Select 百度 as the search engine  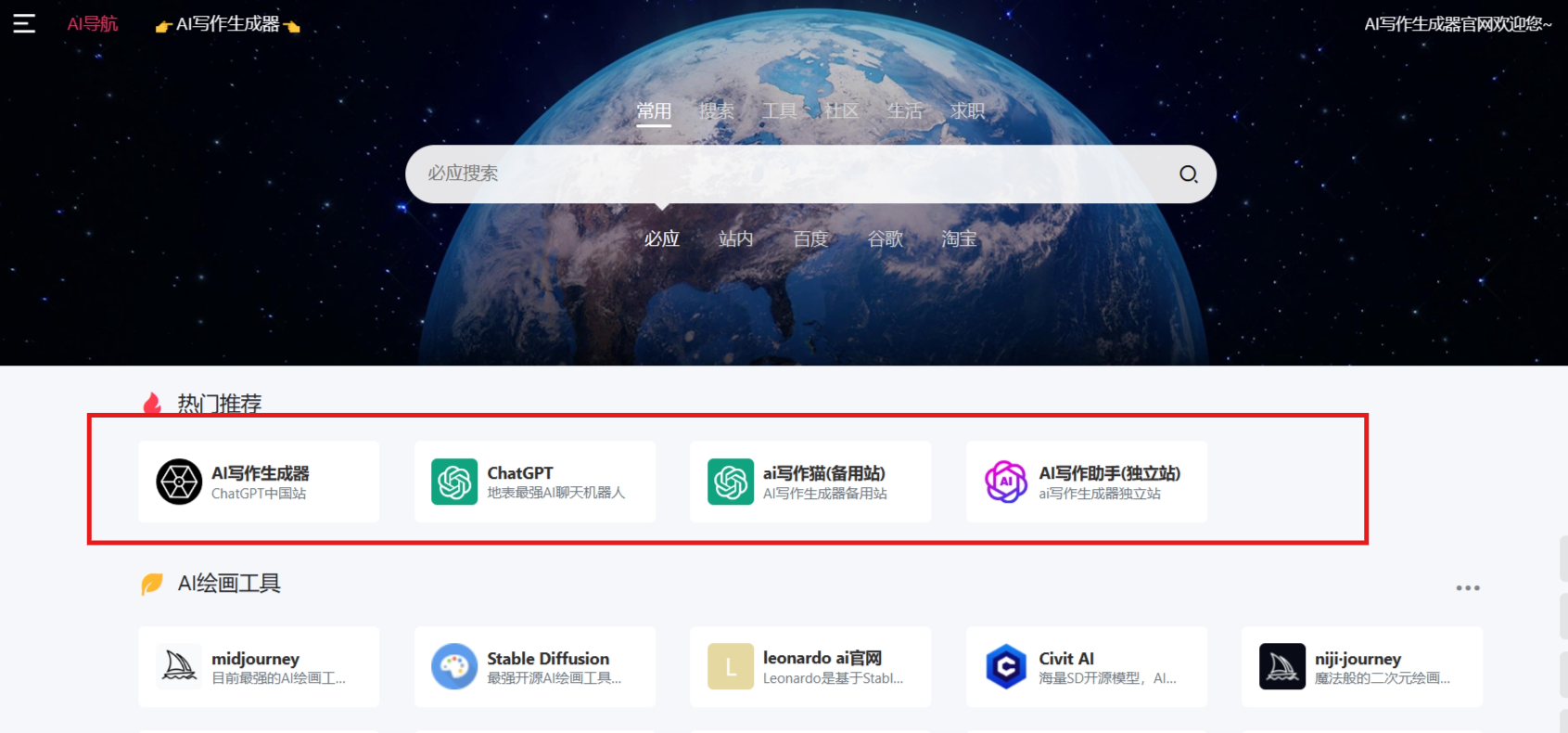tap(810, 239)
